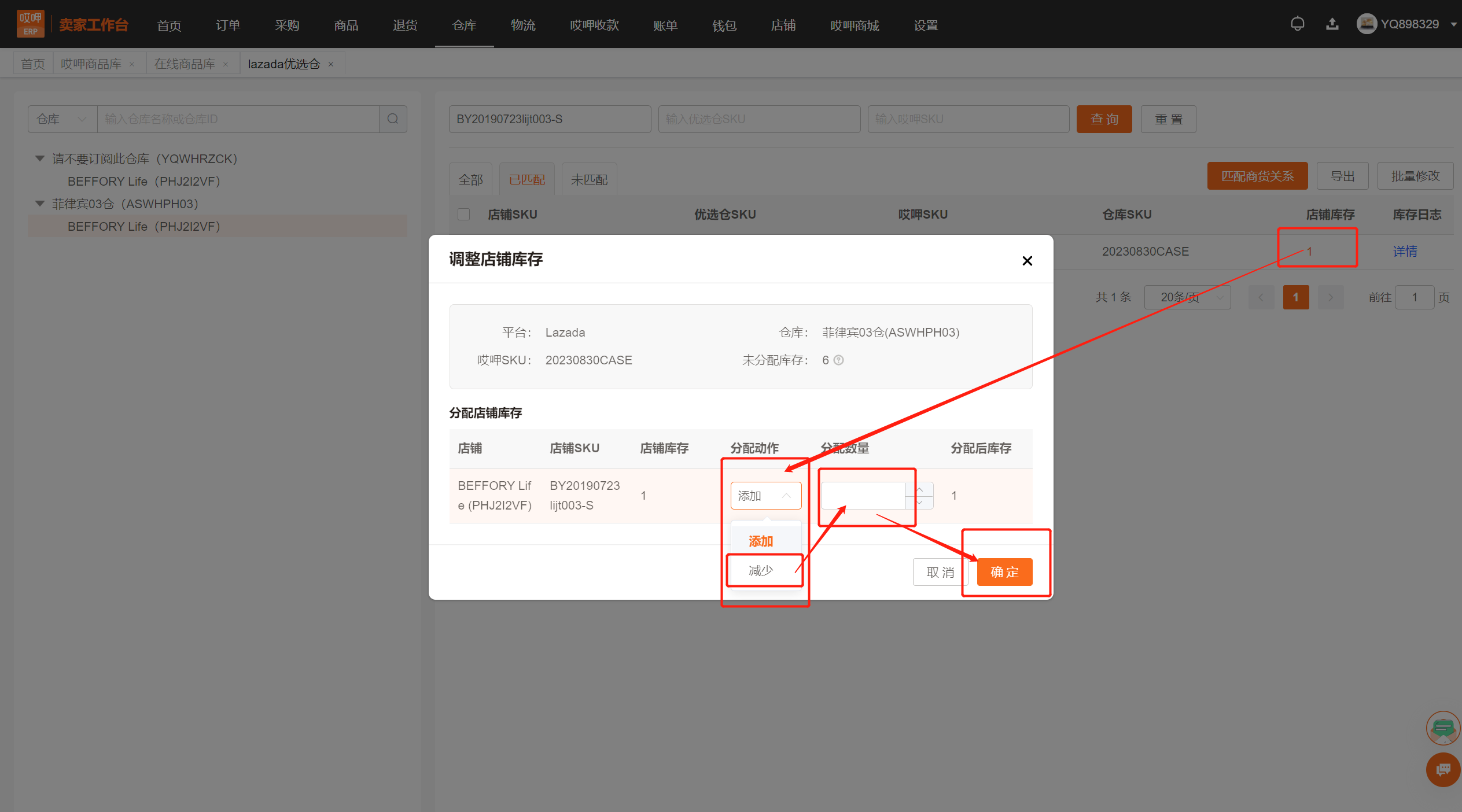1462x812 pixels.
Task: Open the green customer service icon
Action: (1443, 728)
